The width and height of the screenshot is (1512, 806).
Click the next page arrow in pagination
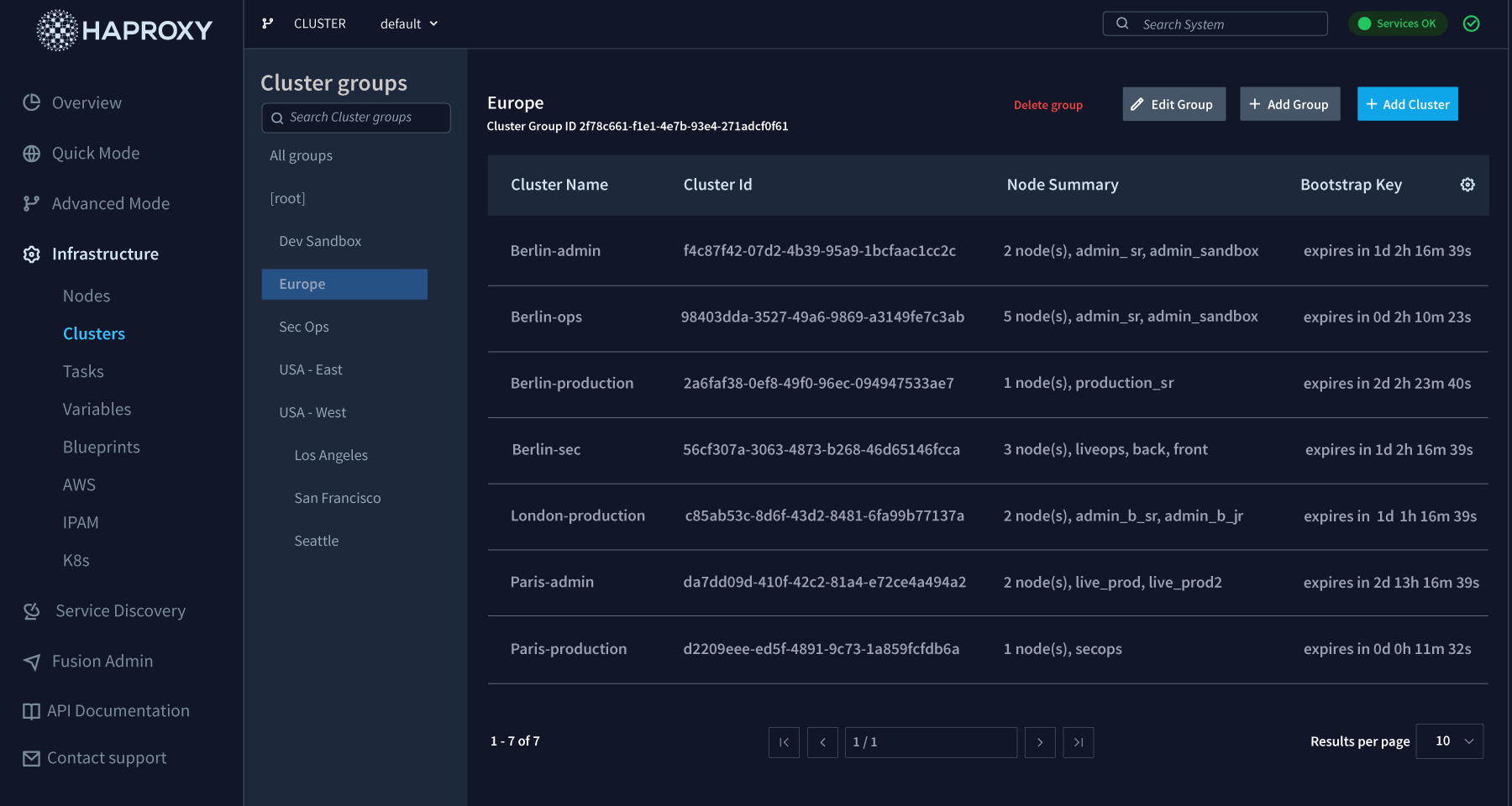click(1040, 742)
